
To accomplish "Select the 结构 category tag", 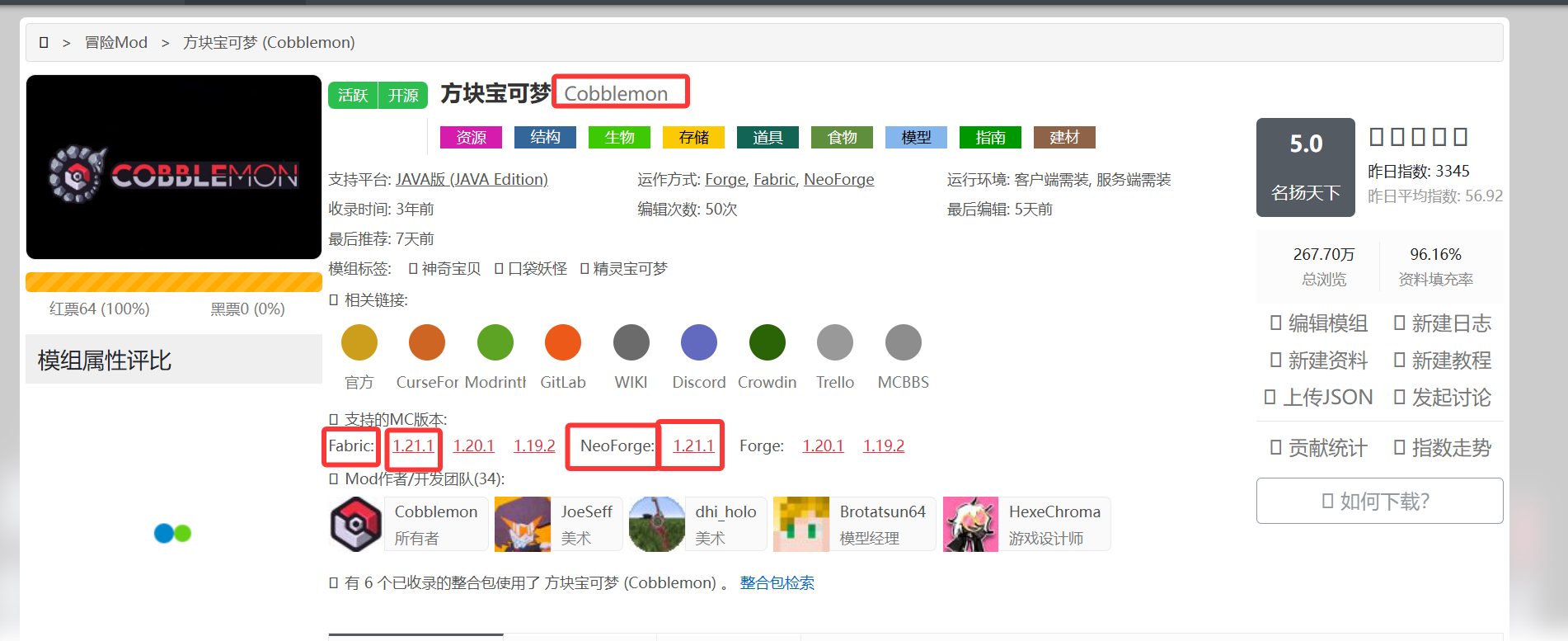I will tap(545, 137).
